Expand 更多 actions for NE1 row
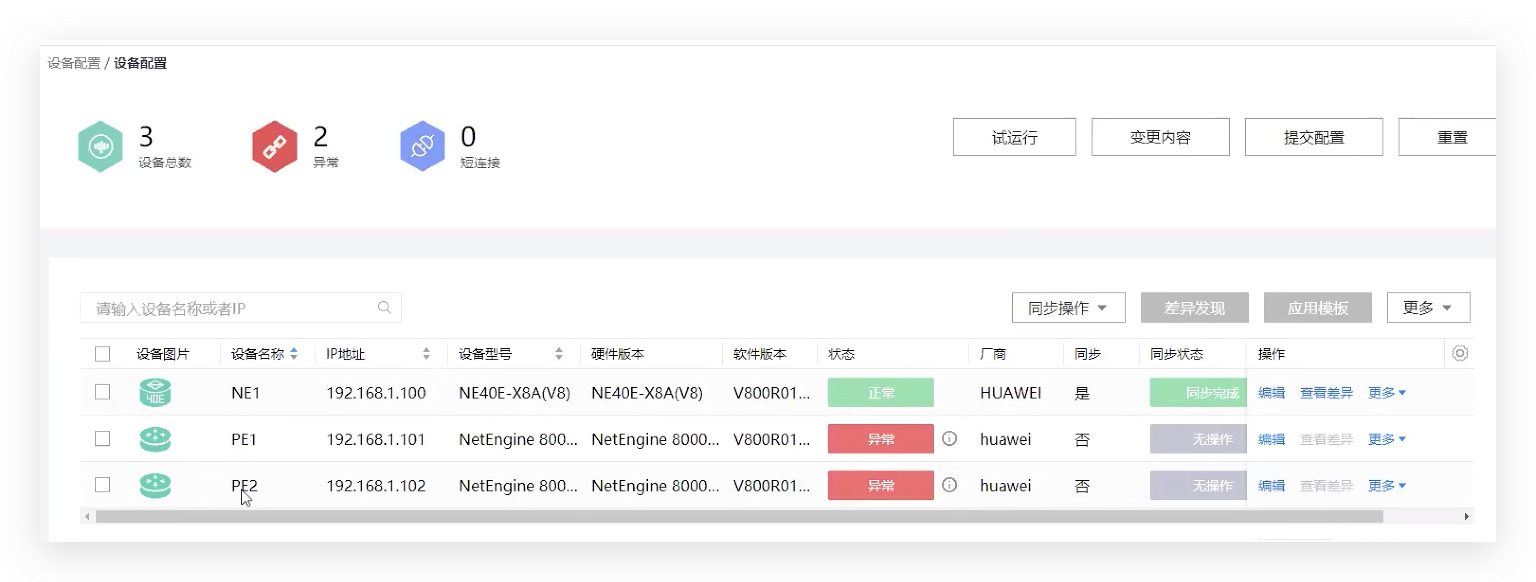This screenshot has height=582, width=1536. coord(1387,393)
